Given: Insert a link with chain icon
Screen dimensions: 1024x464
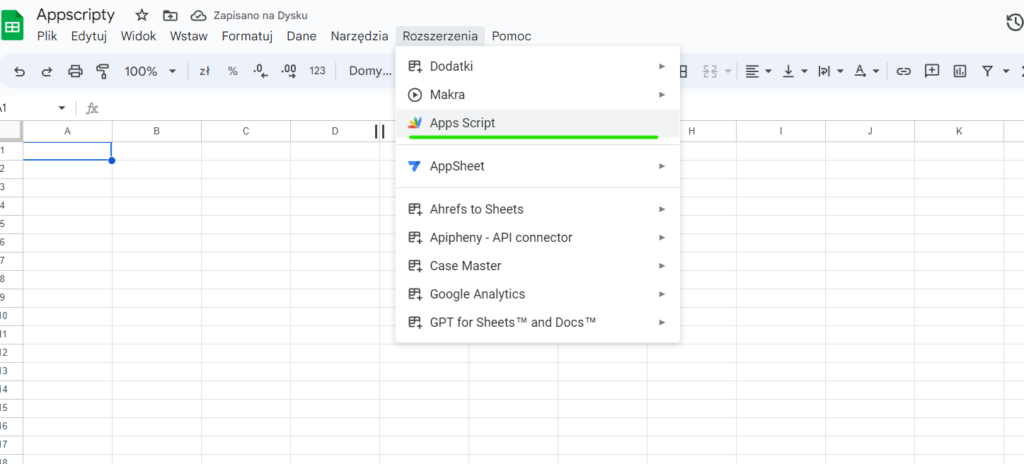Looking at the screenshot, I should 903,71.
